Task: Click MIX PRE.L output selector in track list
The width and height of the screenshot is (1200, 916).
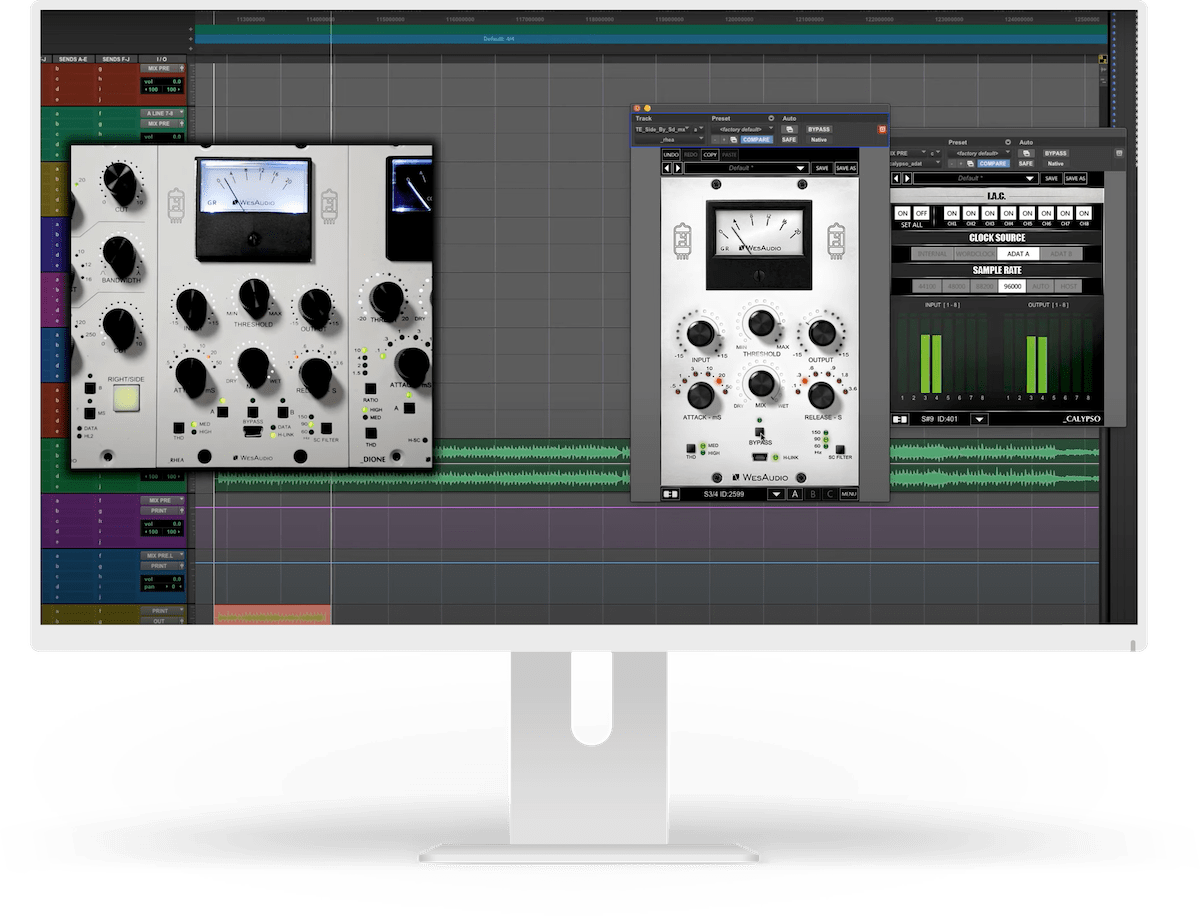Action: 160,555
